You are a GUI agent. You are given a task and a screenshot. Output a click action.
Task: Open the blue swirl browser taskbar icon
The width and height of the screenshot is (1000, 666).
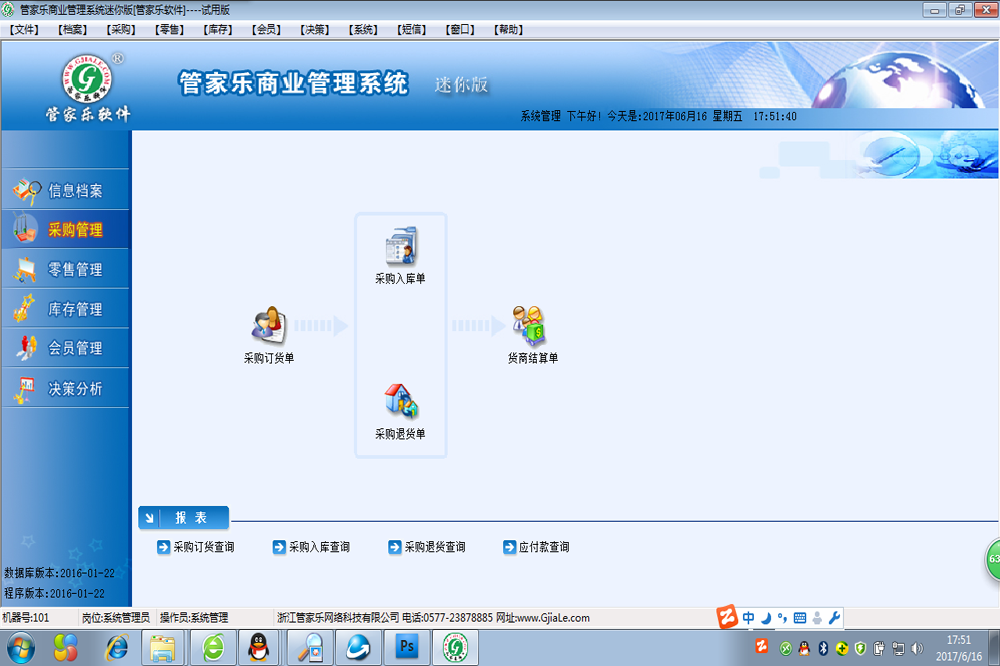click(x=358, y=648)
